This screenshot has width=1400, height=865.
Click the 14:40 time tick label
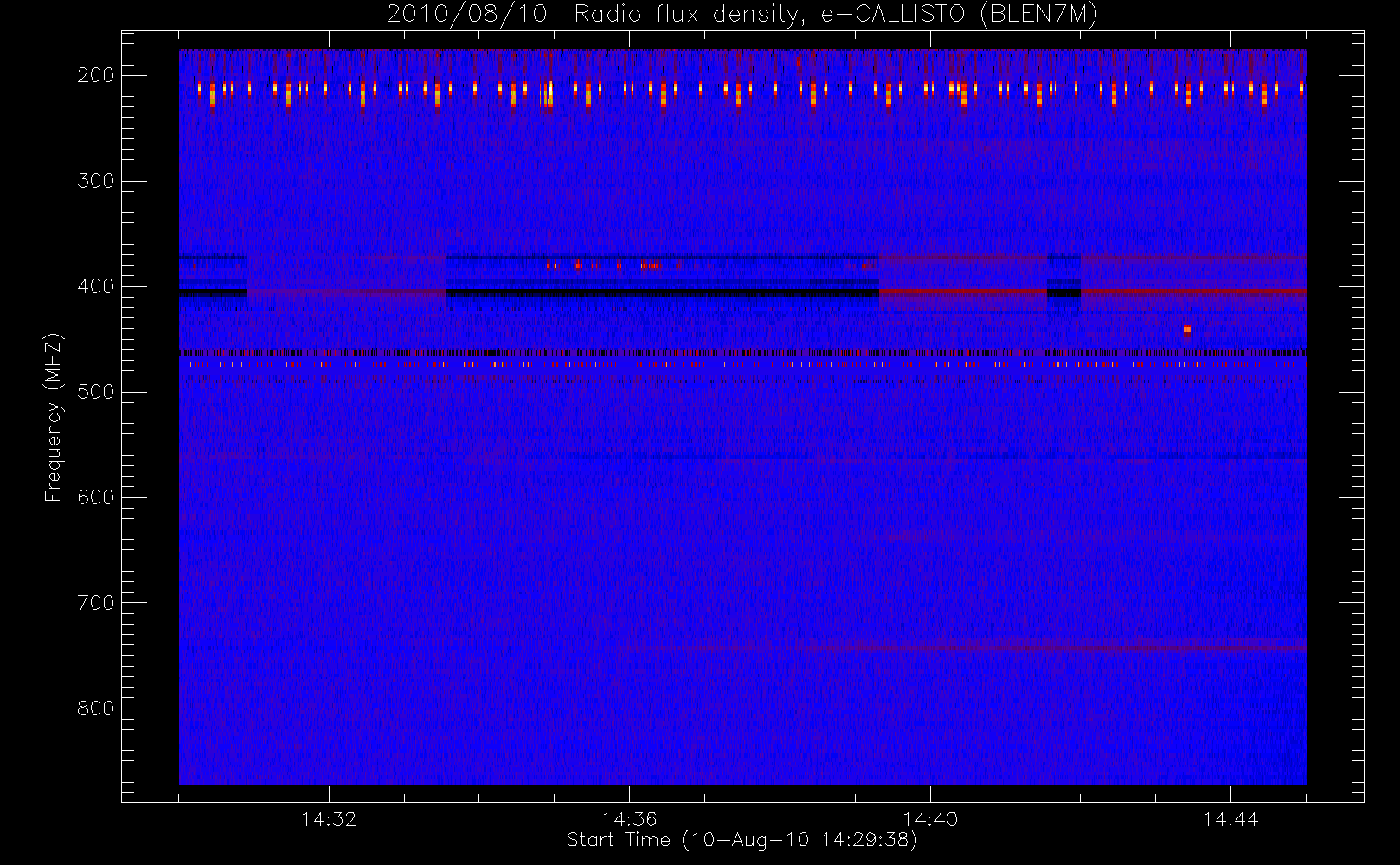[930, 819]
